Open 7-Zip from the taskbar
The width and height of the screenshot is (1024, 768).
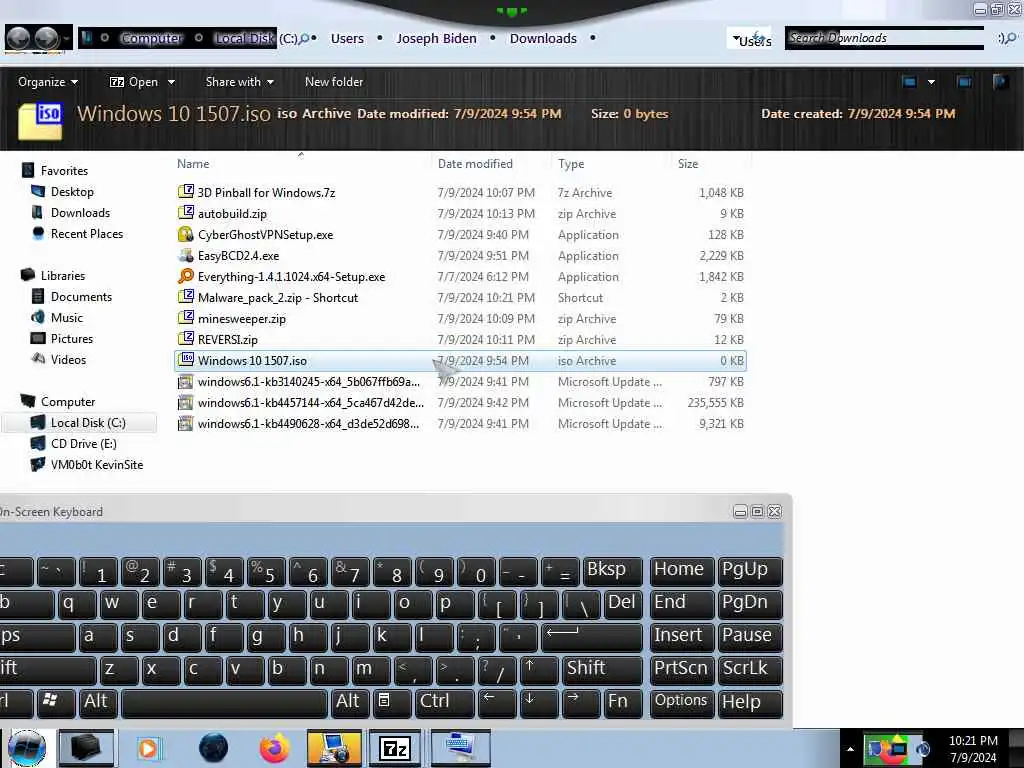click(395, 748)
